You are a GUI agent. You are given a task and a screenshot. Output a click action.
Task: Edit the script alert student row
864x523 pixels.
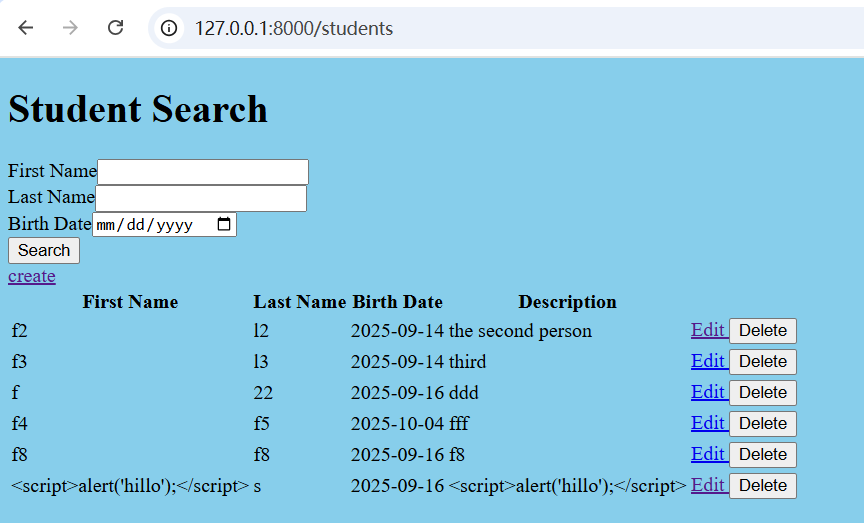click(x=709, y=485)
